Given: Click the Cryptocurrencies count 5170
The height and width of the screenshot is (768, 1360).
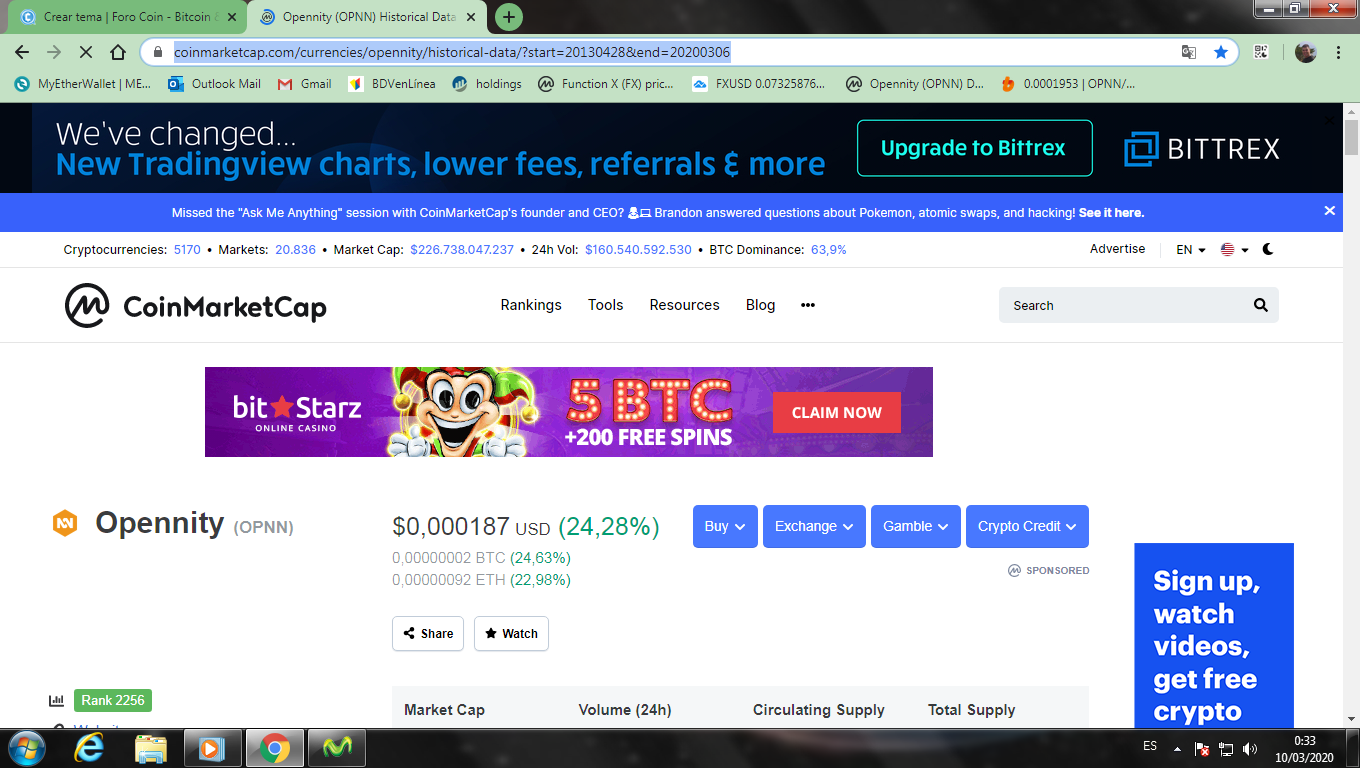Looking at the screenshot, I should tap(187, 249).
